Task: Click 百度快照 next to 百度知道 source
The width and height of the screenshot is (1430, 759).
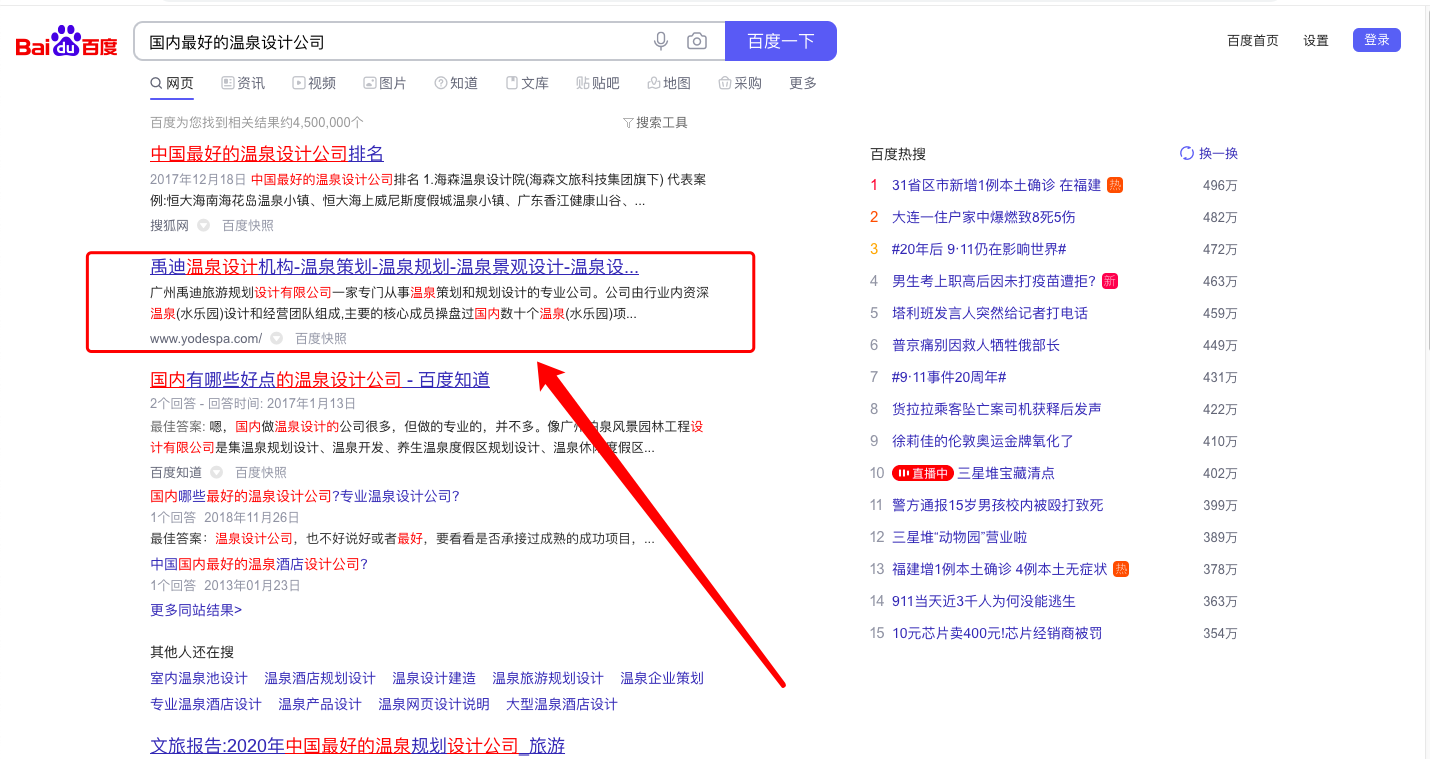Action: point(261,473)
